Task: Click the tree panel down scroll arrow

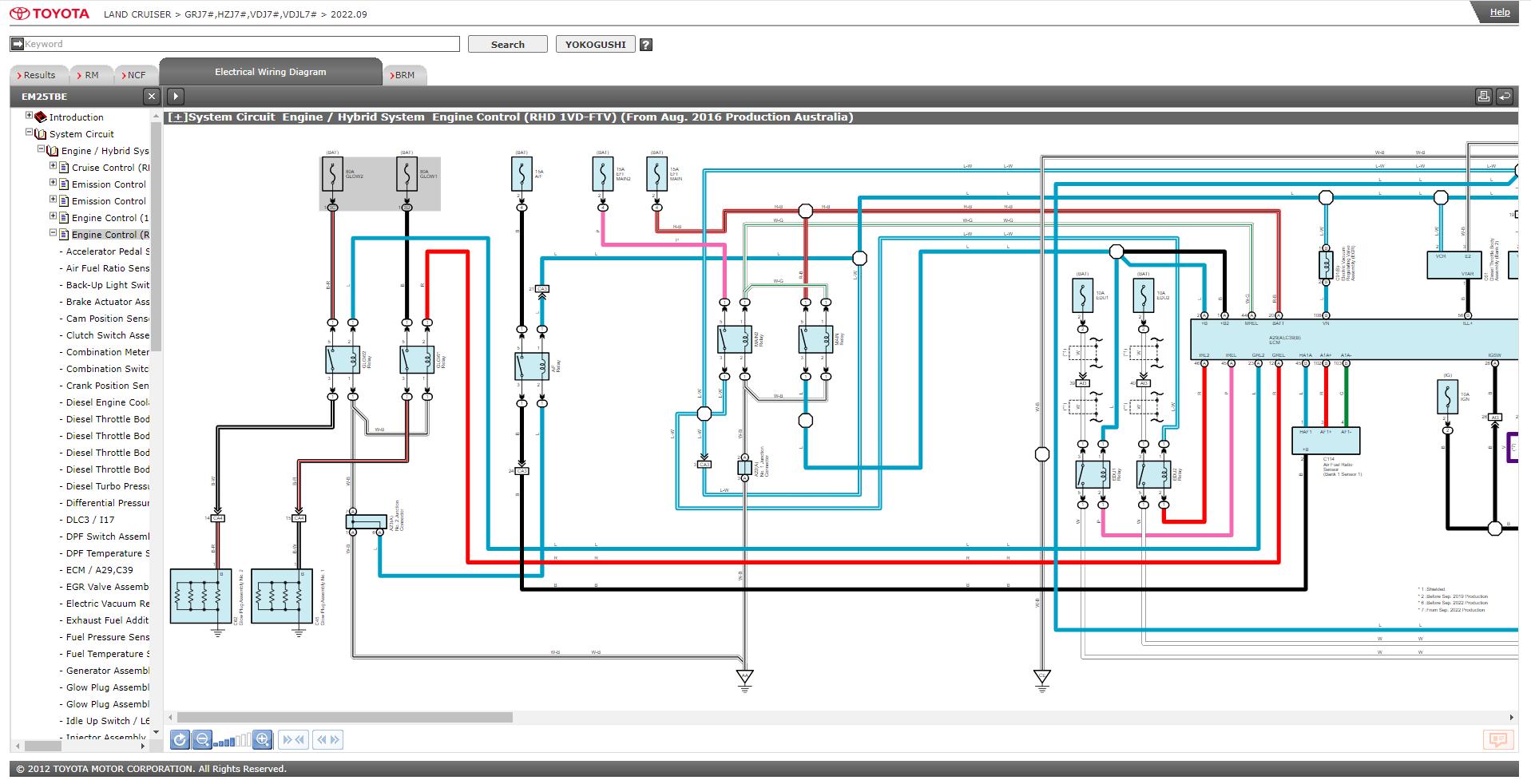Action: tap(156, 732)
